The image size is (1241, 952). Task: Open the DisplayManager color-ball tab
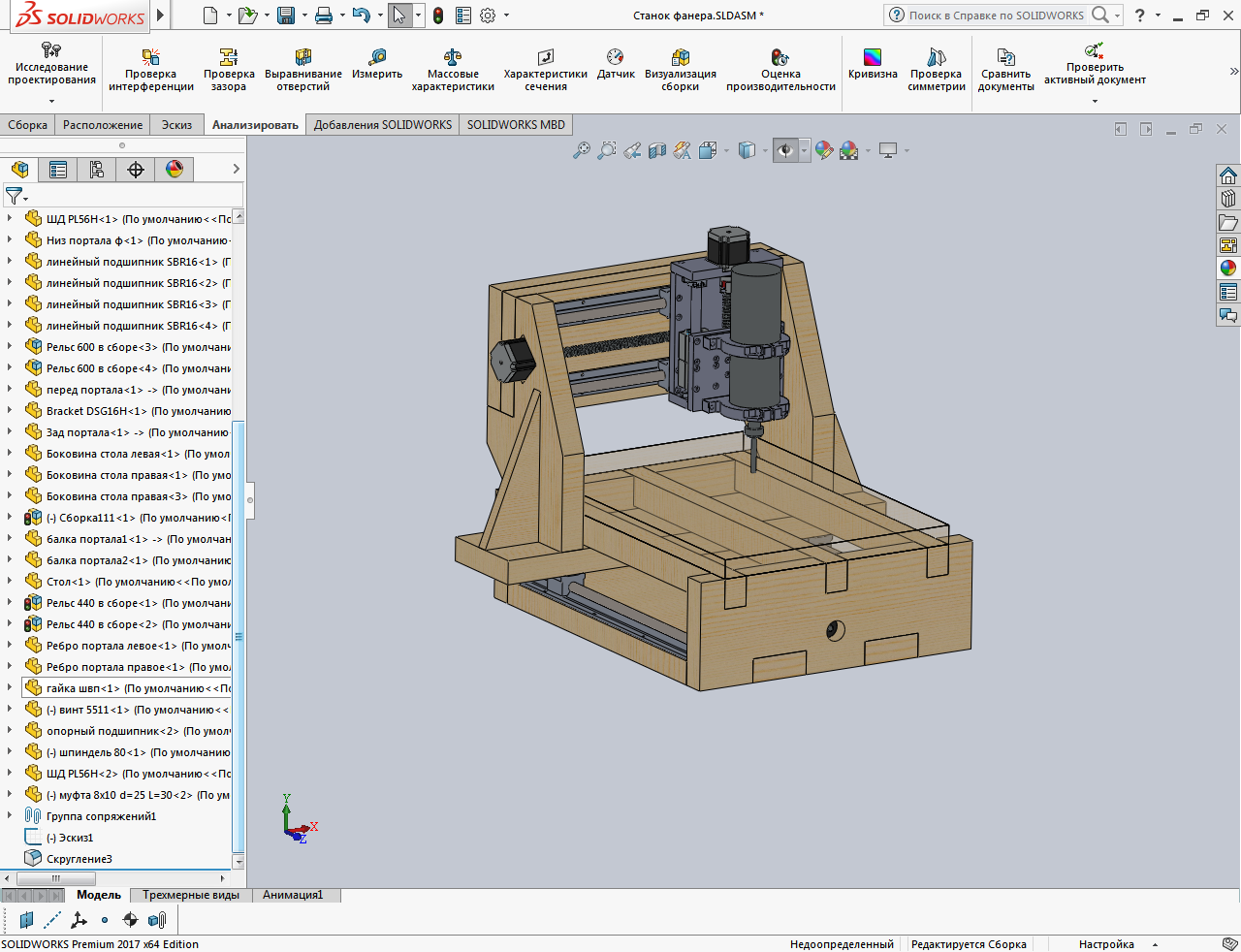pos(175,170)
